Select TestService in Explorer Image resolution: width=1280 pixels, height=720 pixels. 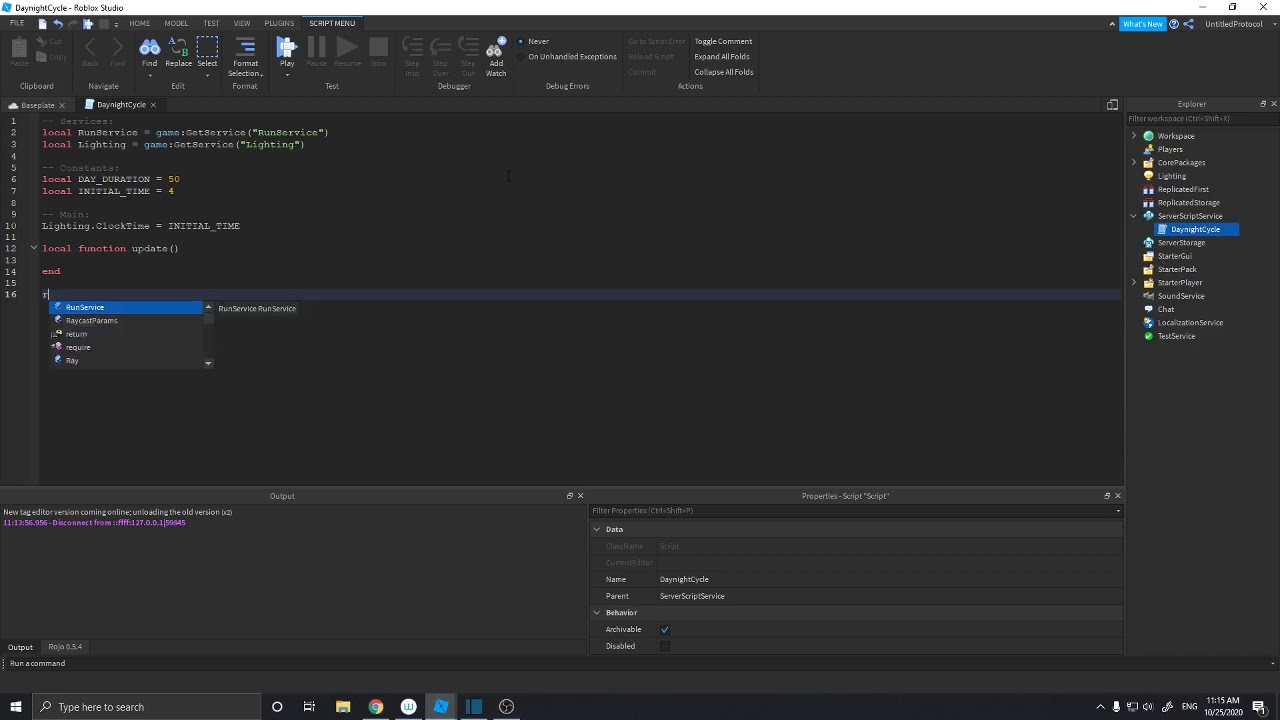tap(1176, 336)
